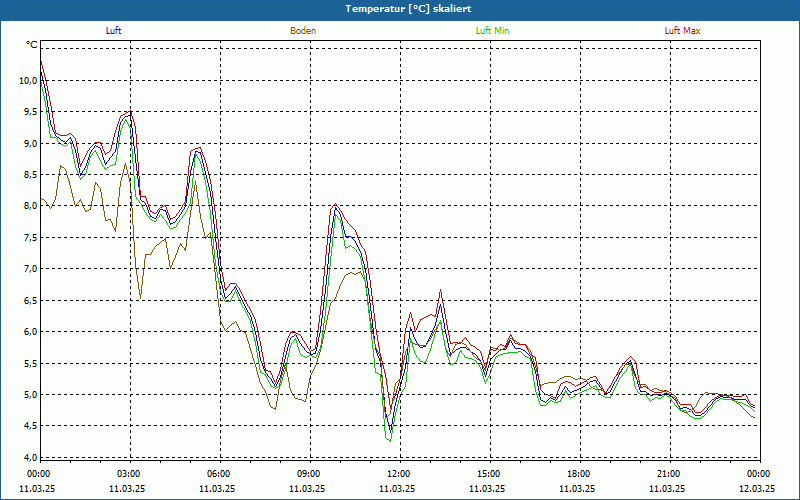Click the brown 'Boden' legend label
Screen dimensions: 800x500
pyautogui.click(x=303, y=31)
